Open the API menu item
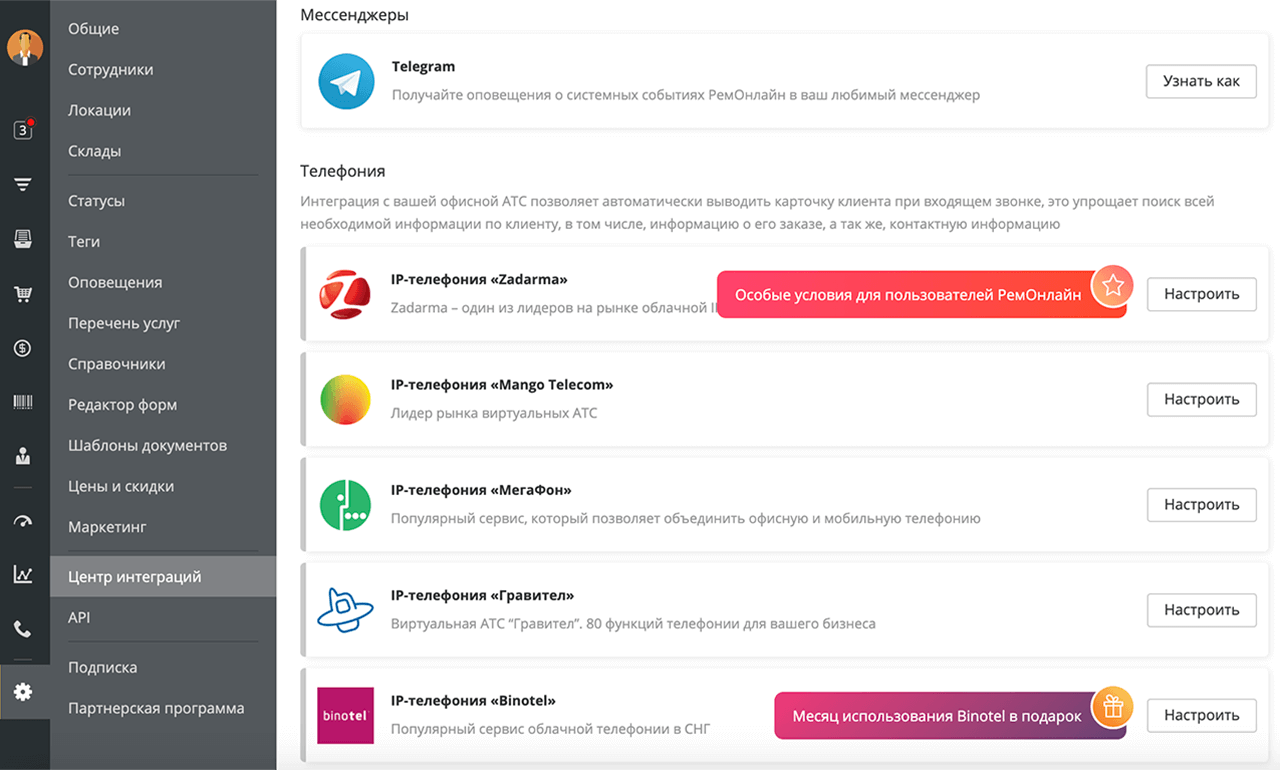Image resolution: width=1280 pixels, height=770 pixels. (x=79, y=618)
